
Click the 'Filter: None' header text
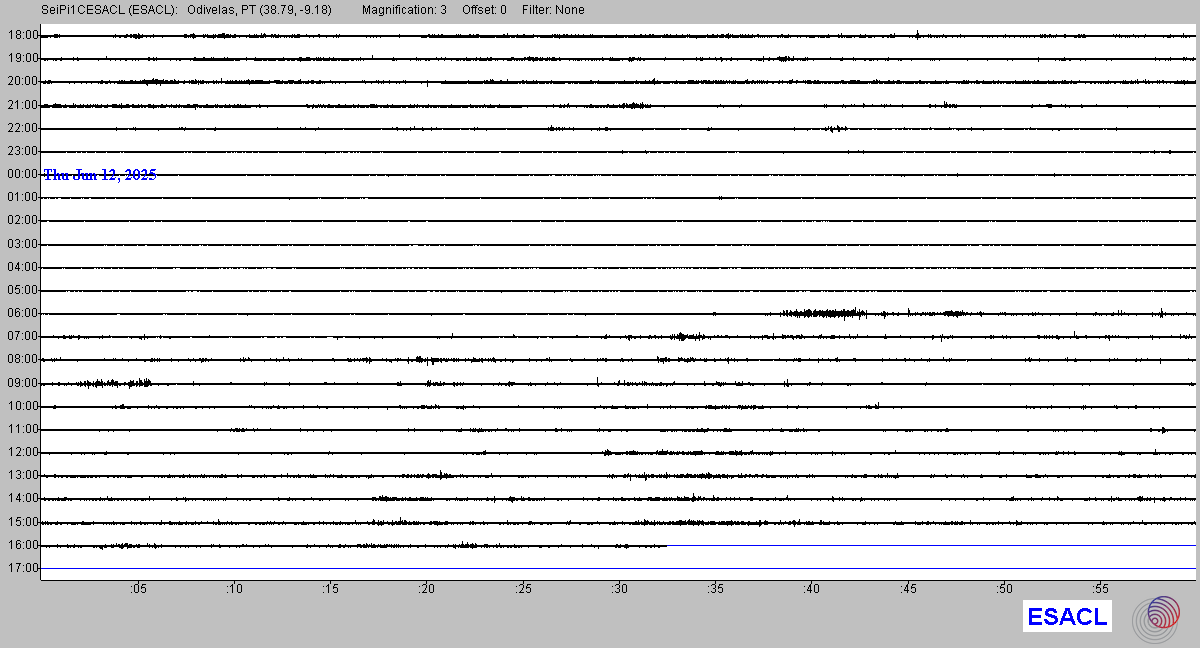(x=554, y=10)
